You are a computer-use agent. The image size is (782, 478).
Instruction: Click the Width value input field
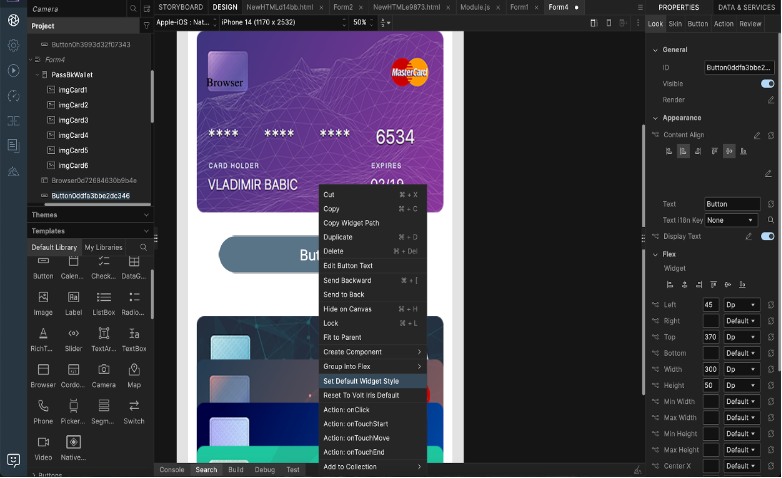(x=711, y=370)
